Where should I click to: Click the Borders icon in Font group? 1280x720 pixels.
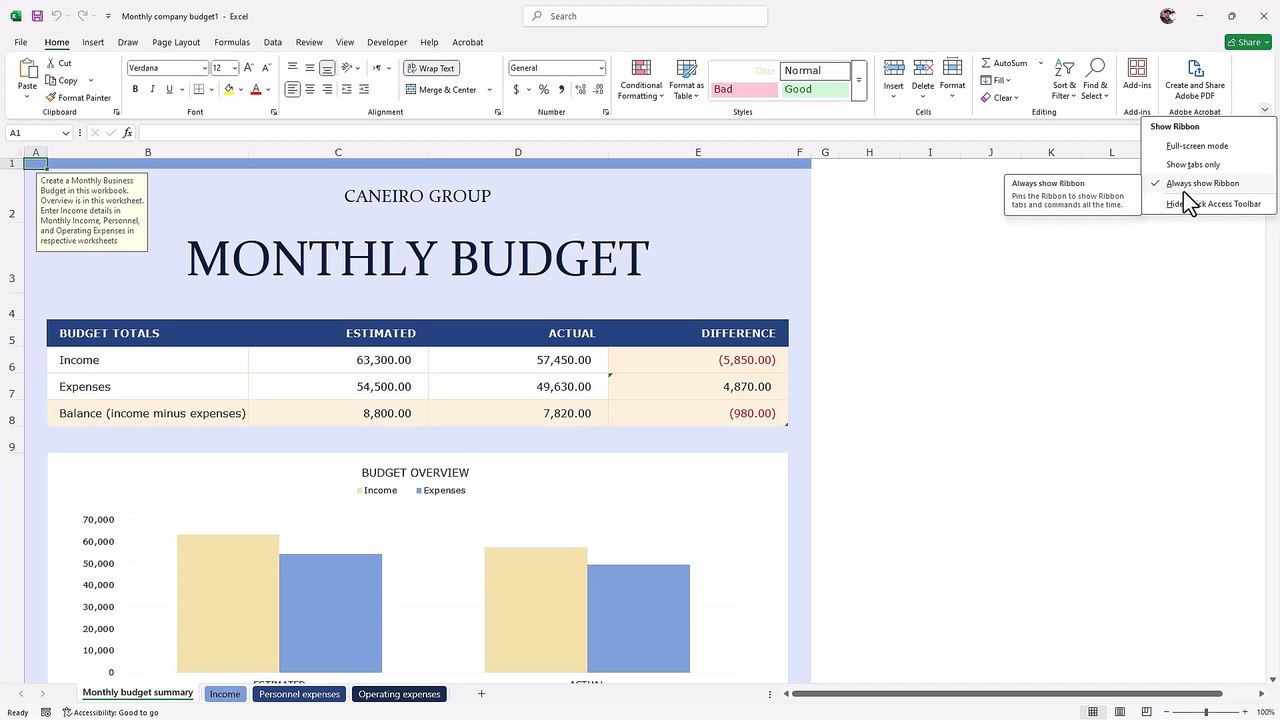198,89
